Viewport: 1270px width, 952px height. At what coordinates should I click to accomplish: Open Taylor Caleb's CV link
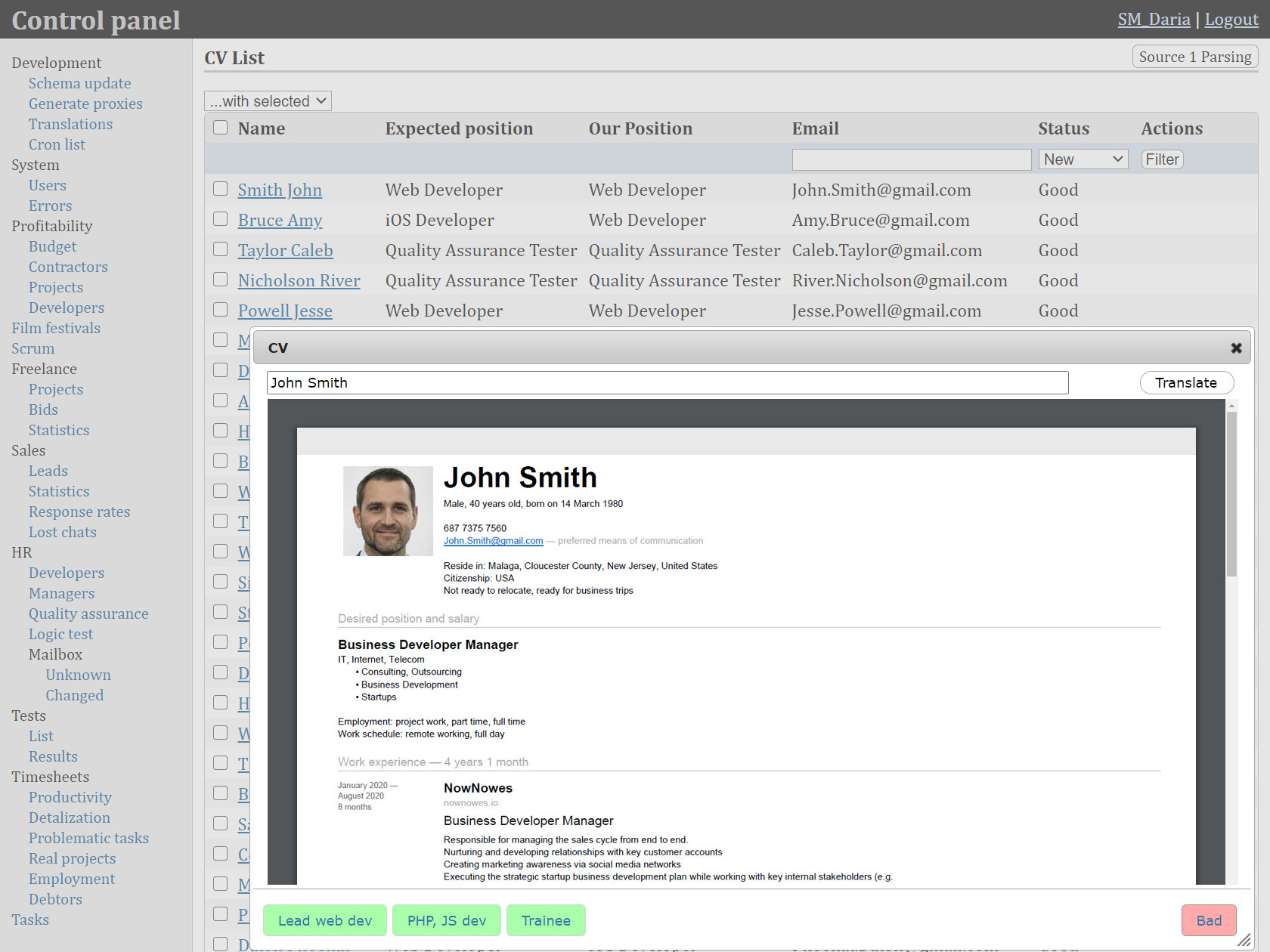pos(285,250)
